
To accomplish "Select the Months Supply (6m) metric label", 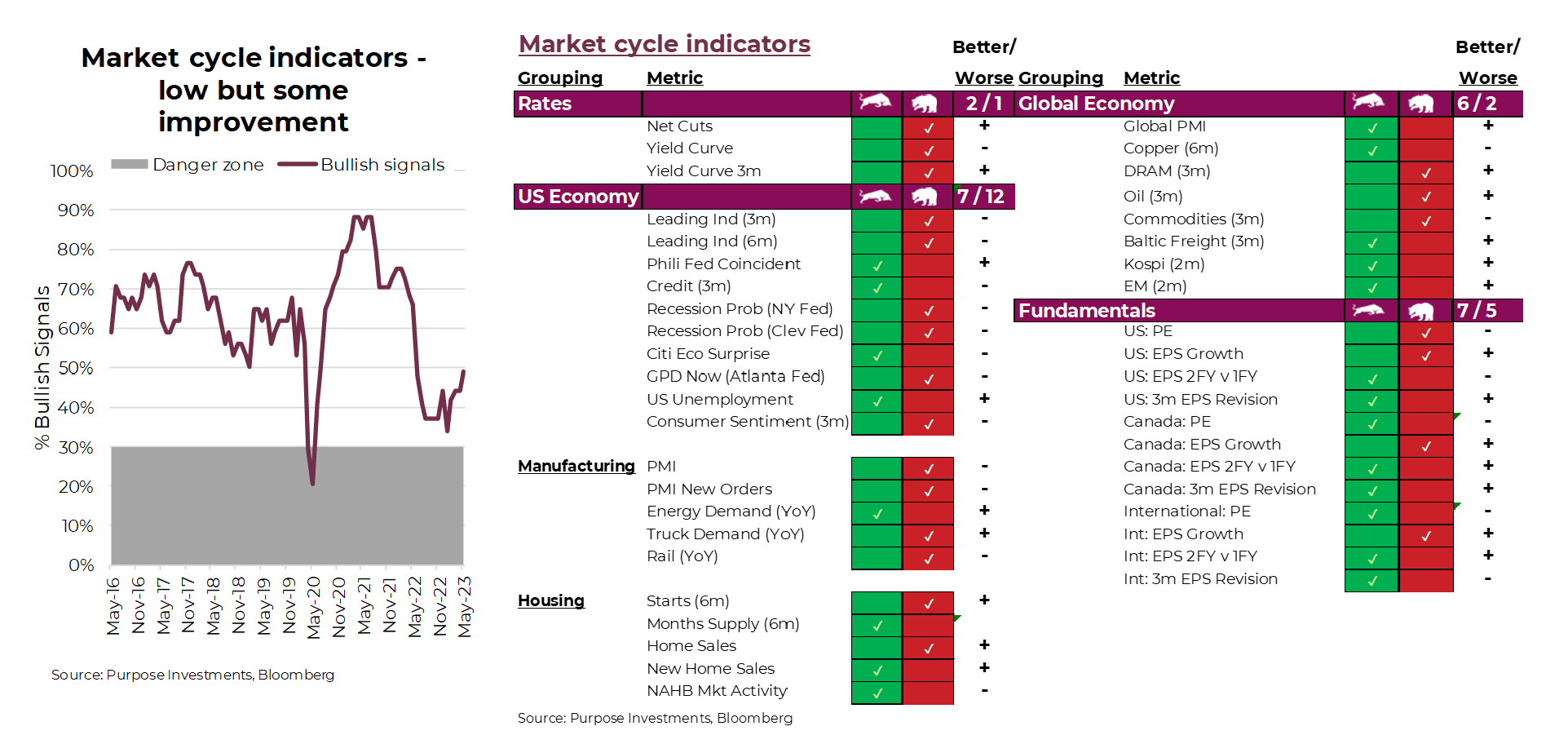I will pyautogui.click(x=723, y=624).
